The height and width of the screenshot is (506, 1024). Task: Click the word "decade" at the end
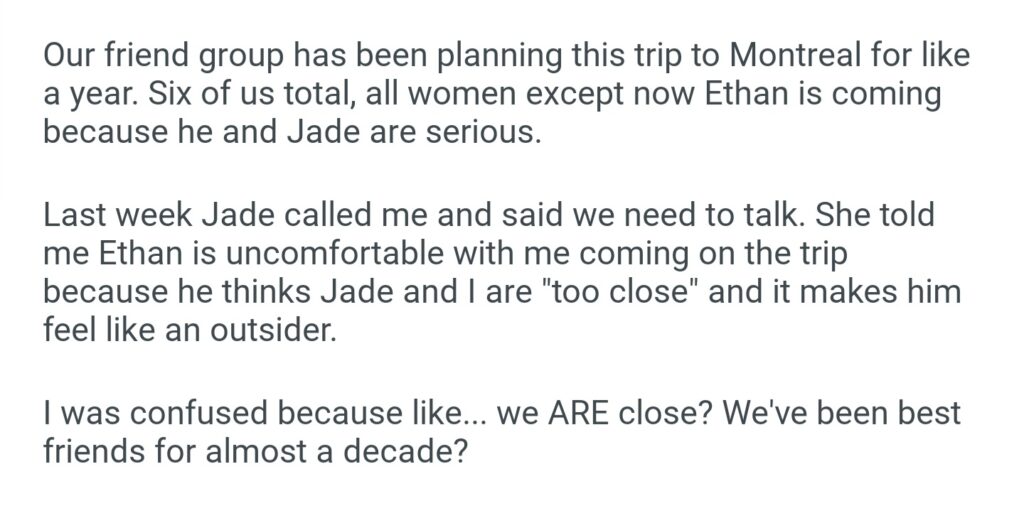click(x=411, y=450)
